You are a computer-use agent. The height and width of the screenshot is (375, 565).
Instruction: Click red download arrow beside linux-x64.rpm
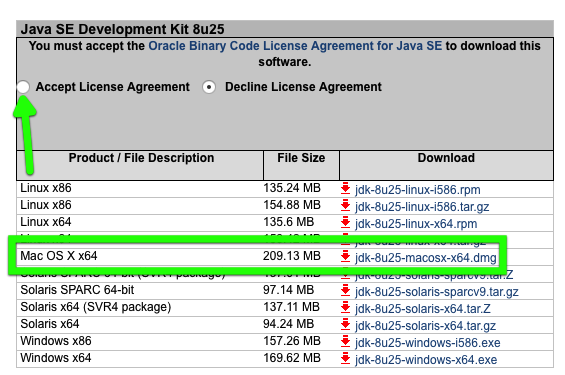[x=345, y=222]
